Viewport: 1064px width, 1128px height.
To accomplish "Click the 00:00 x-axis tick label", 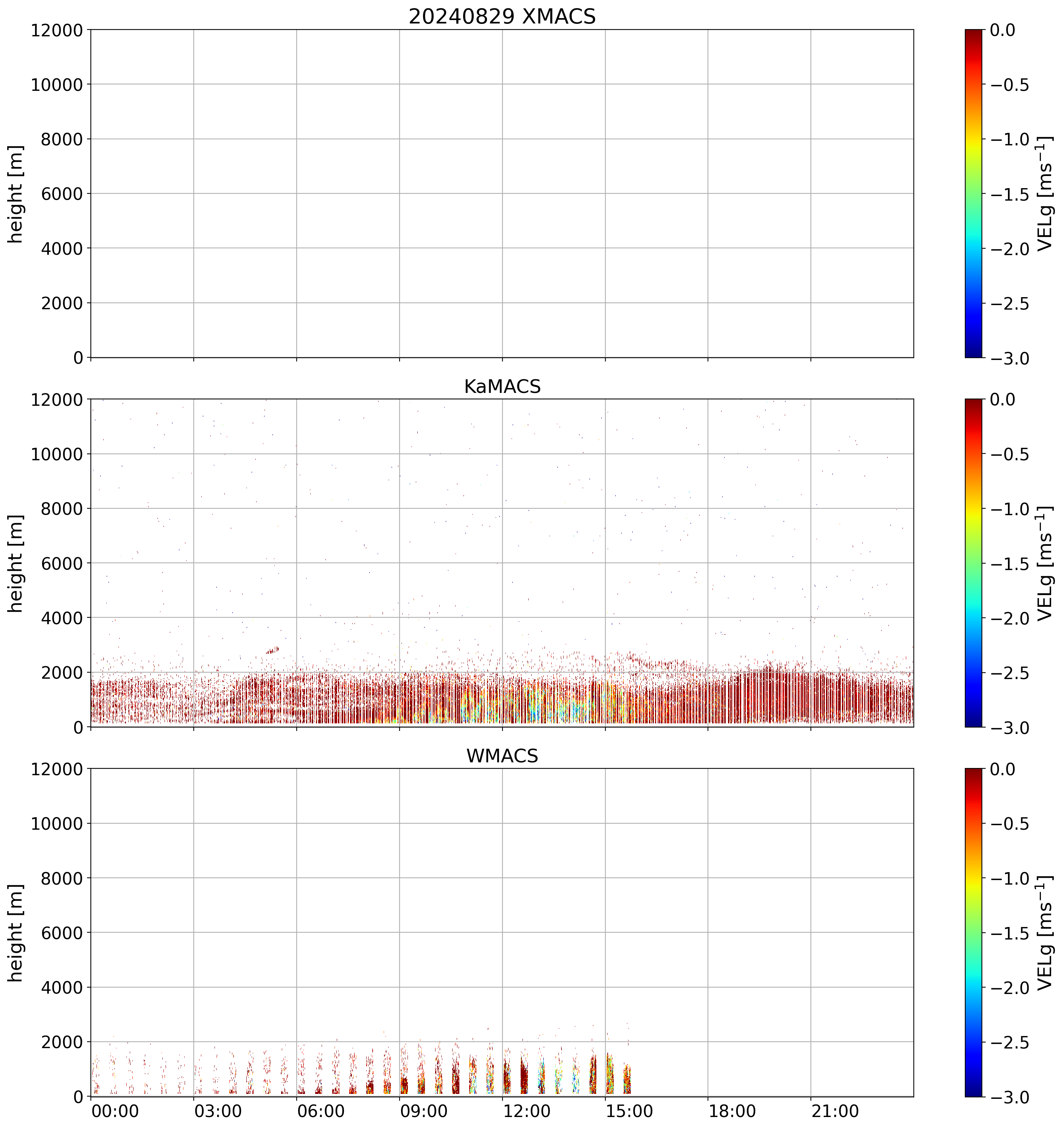I will tap(115, 1111).
